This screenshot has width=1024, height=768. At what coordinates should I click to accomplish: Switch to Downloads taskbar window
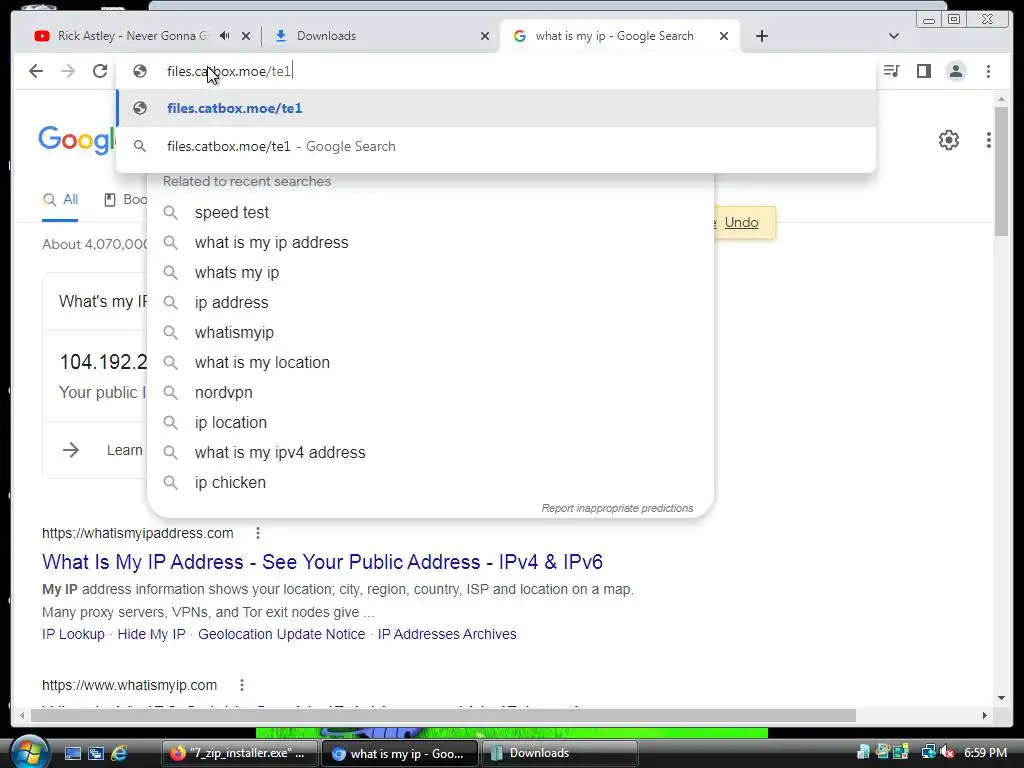(x=560, y=754)
